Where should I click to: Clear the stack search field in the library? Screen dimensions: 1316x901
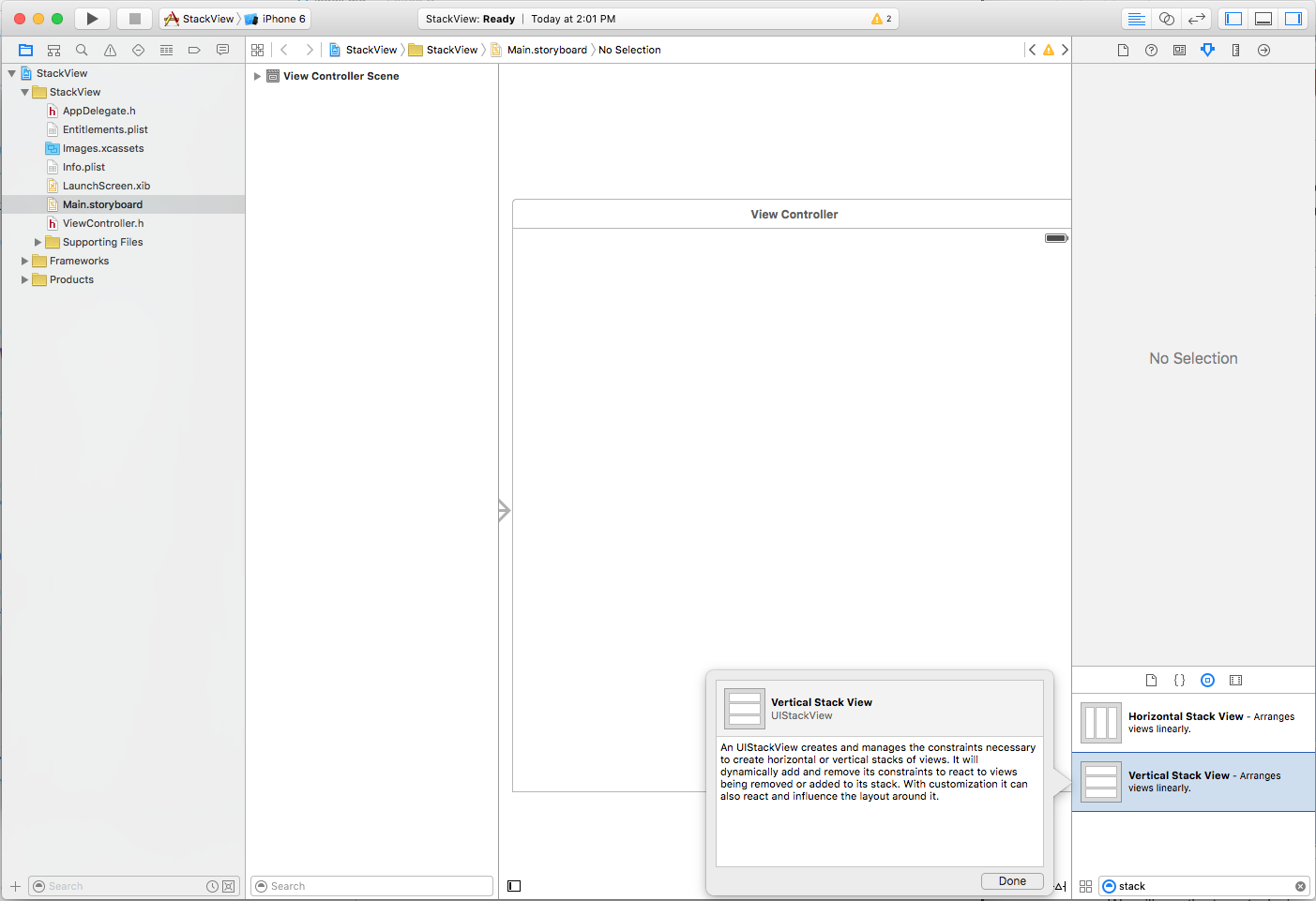point(1300,886)
